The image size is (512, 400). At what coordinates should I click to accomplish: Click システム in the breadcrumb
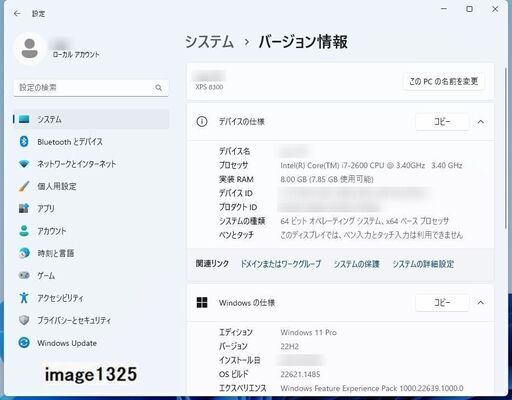(209, 42)
